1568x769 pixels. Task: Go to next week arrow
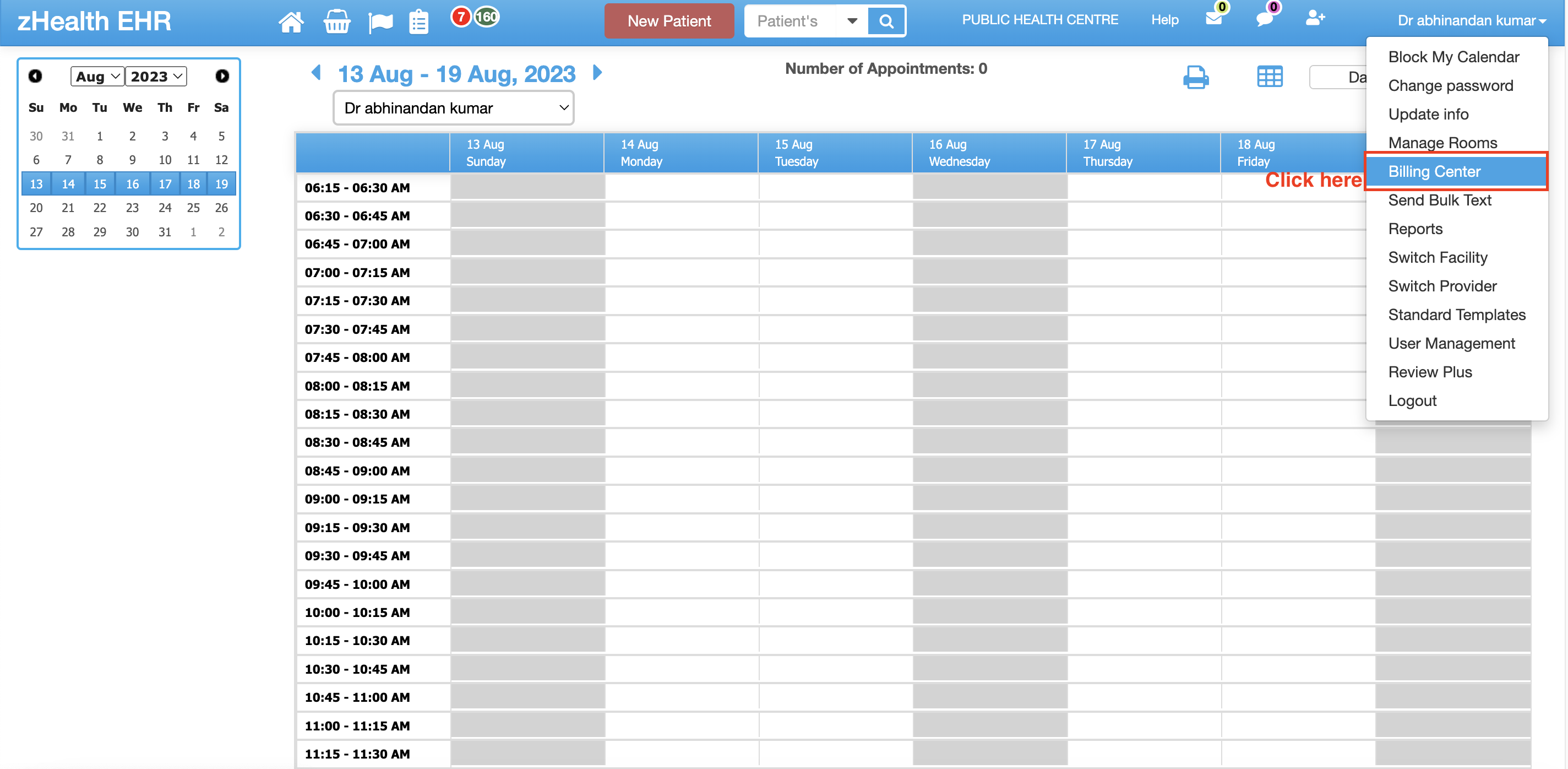pyautogui.click(x=597, y=73)
